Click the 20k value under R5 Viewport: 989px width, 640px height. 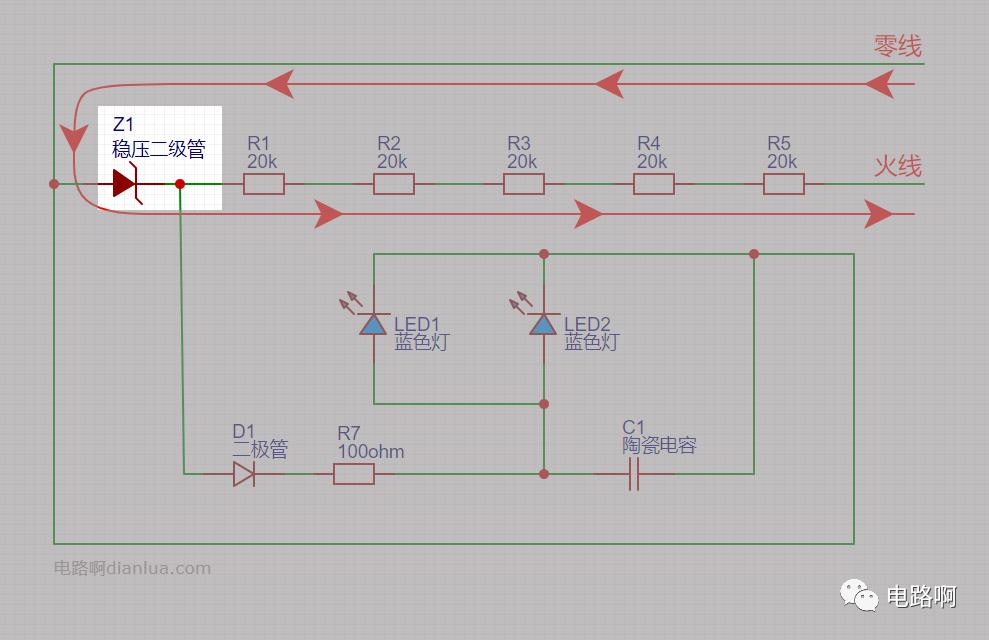coord(781,161)
